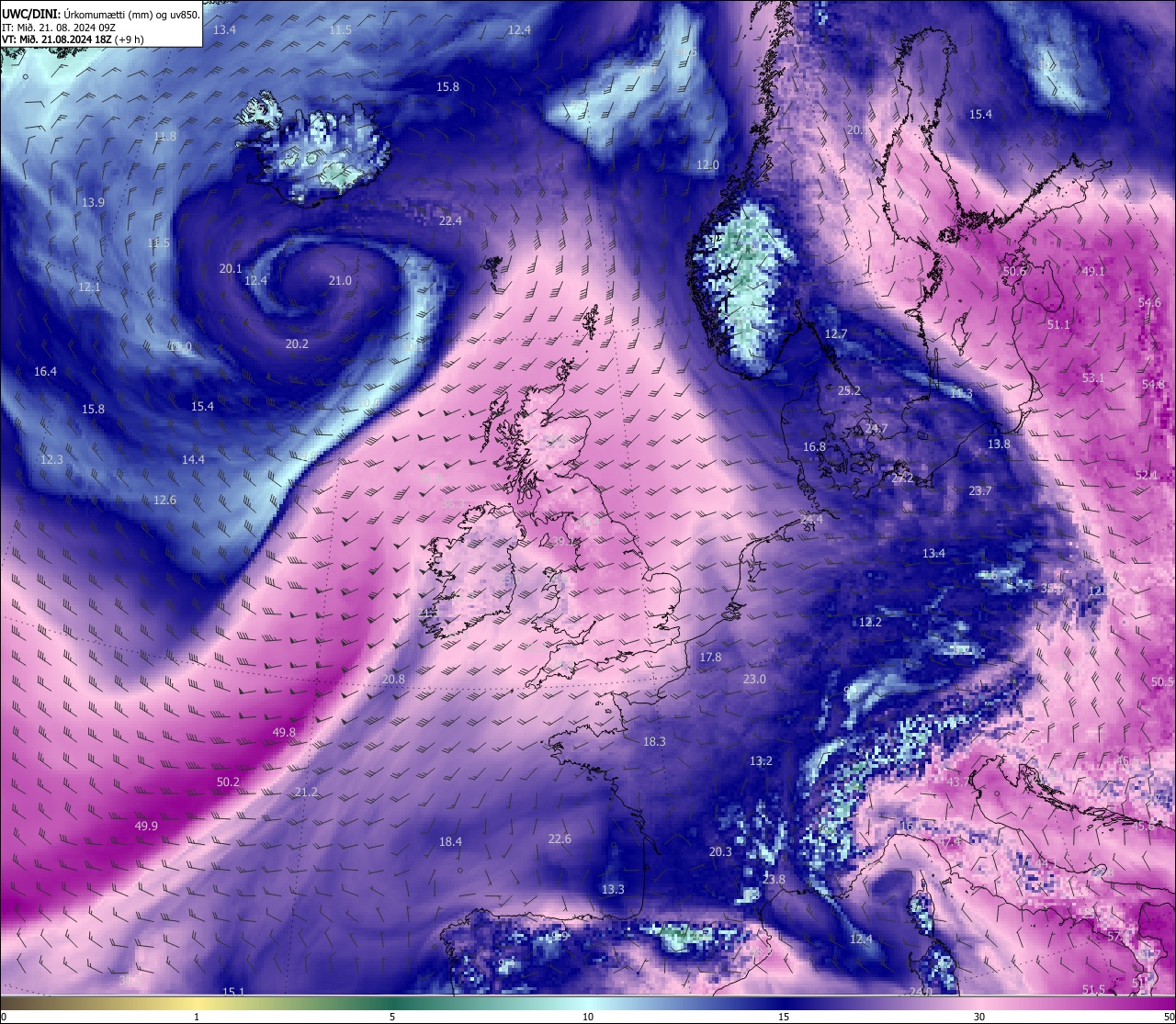This screenshot has width=1176, height=1024.
Task: Select the 20.3 value label
Action: 720,851
